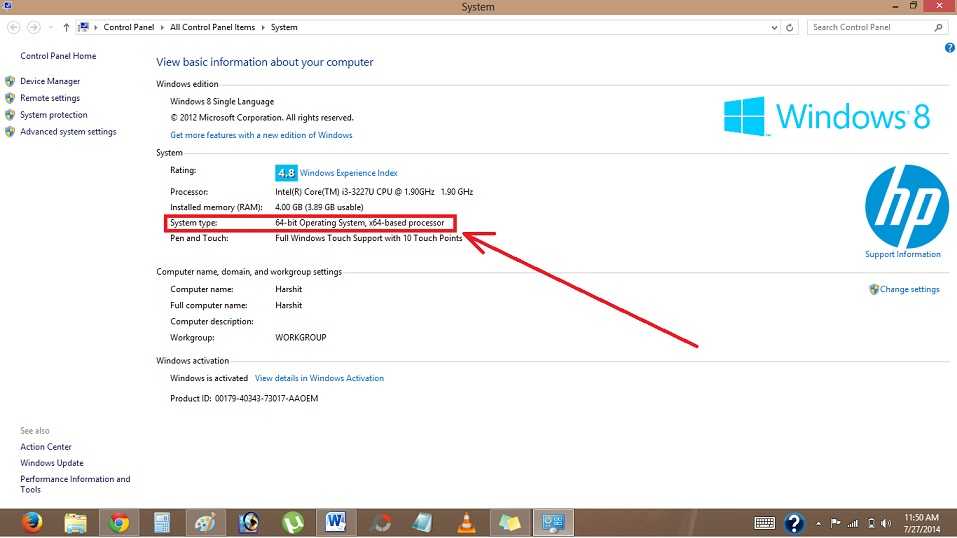This screenshot has width=957, height=538.
Task: Click the 64-bit Operating System value
Action: tap(359, 223)
